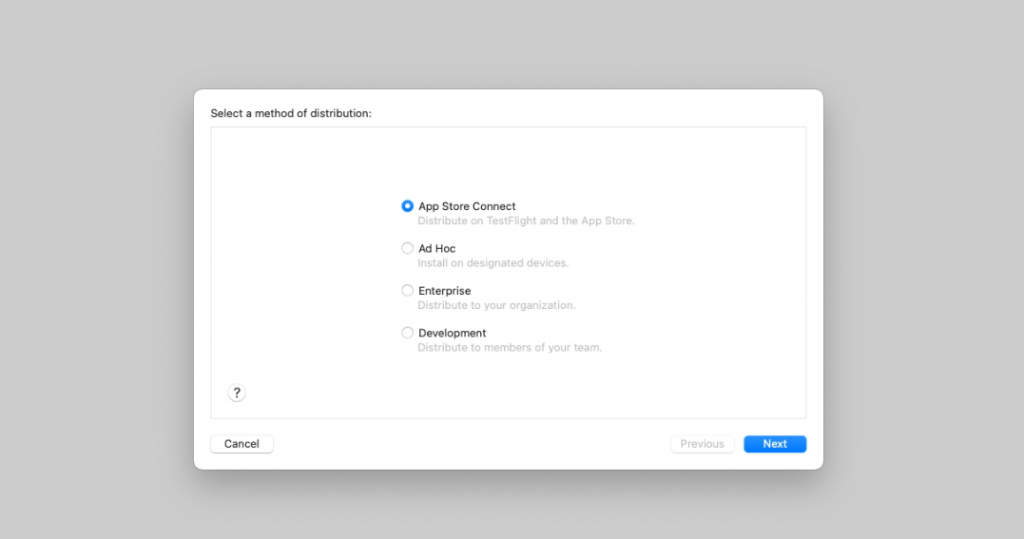Open help with the question mark button
1024x539 pixels.
[236, 393]
